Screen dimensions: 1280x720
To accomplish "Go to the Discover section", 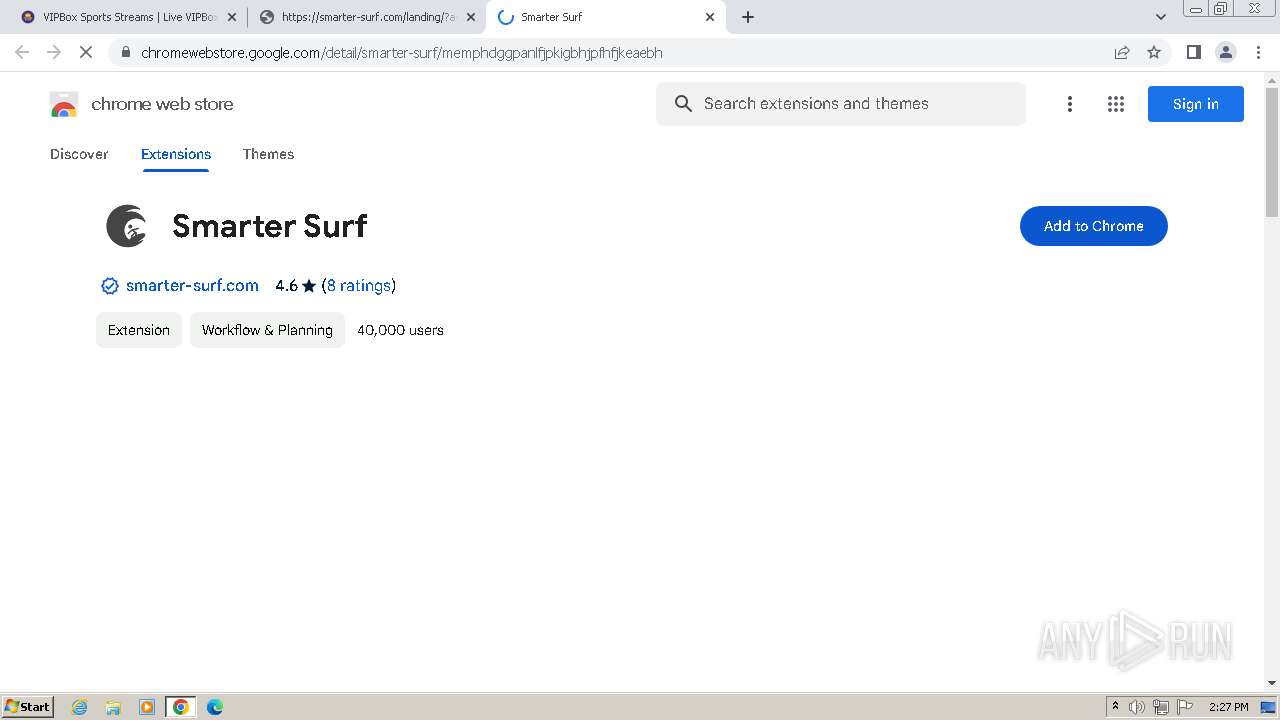I will point(79,154).
